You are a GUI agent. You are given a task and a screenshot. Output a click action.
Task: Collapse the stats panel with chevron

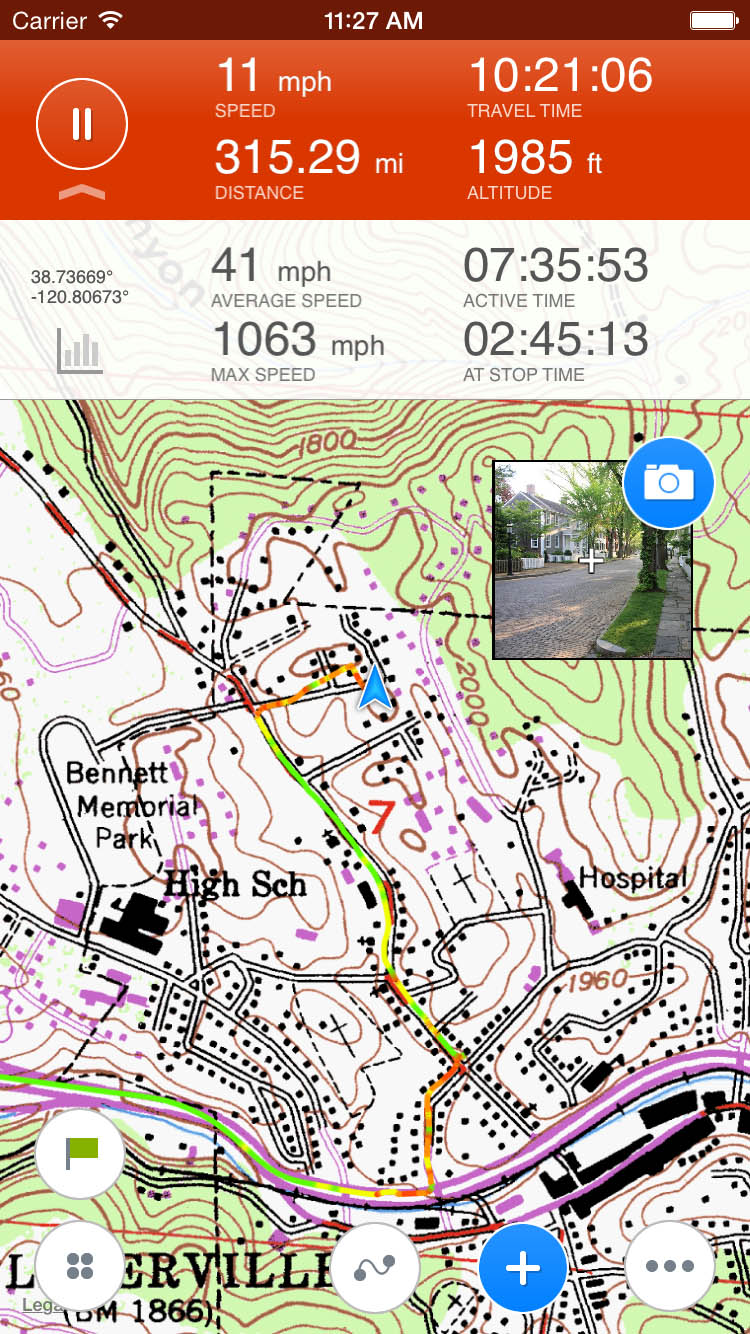tap(82, 191)
